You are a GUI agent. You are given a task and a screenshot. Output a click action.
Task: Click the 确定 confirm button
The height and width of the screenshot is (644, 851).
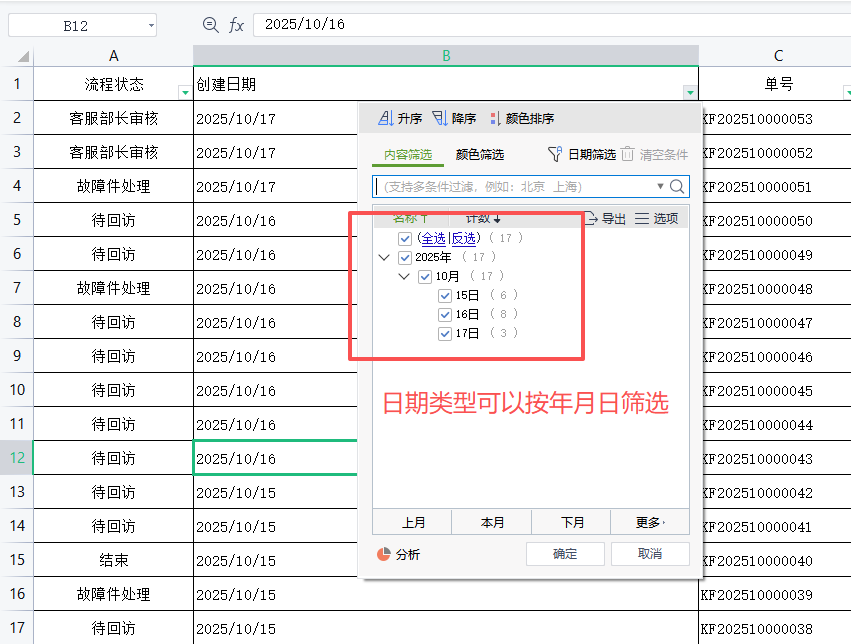tap(565, 554)
